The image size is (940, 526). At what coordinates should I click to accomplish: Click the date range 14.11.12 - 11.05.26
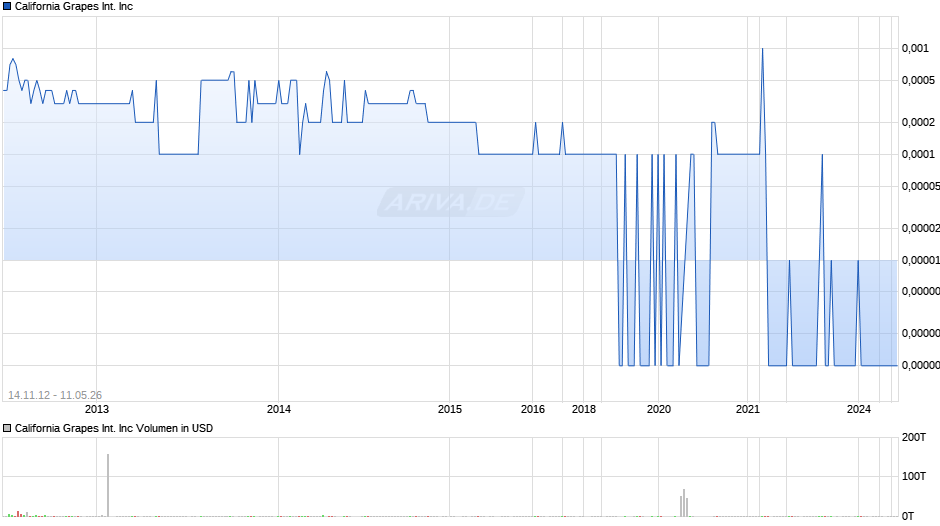pos(55,395)
